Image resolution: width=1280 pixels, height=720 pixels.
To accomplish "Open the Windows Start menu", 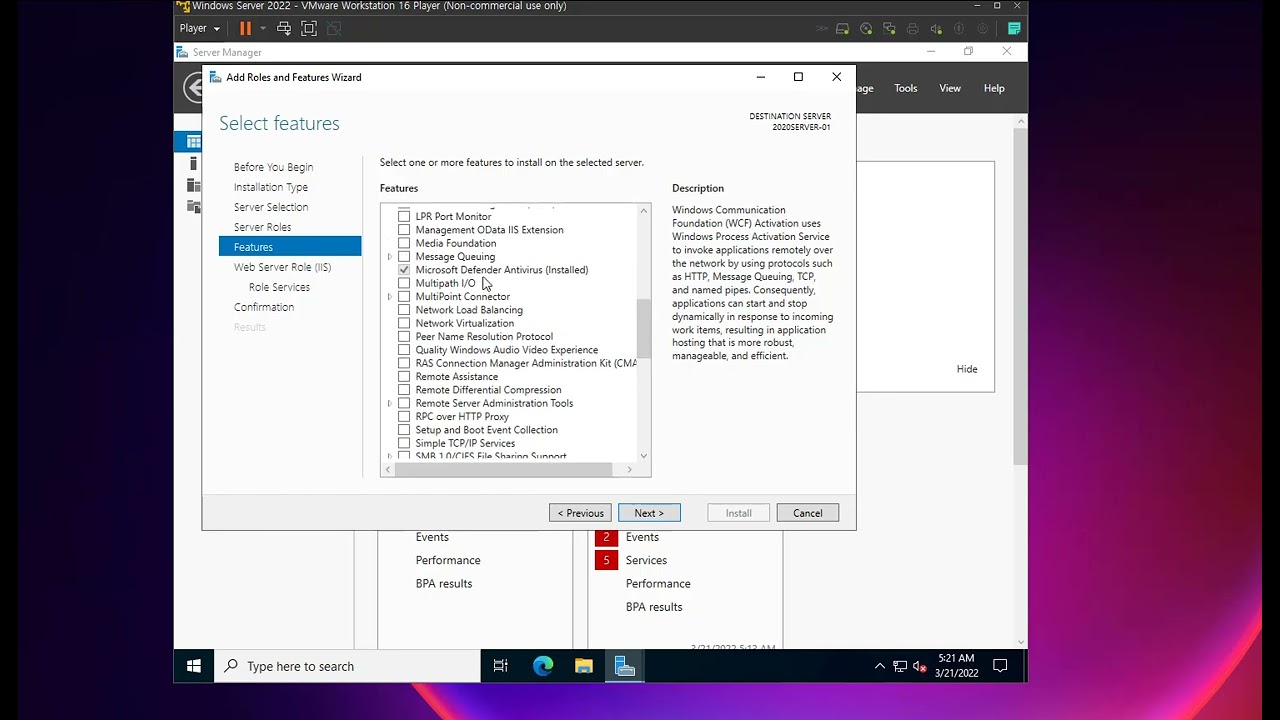I will click(x=194, y=666).
